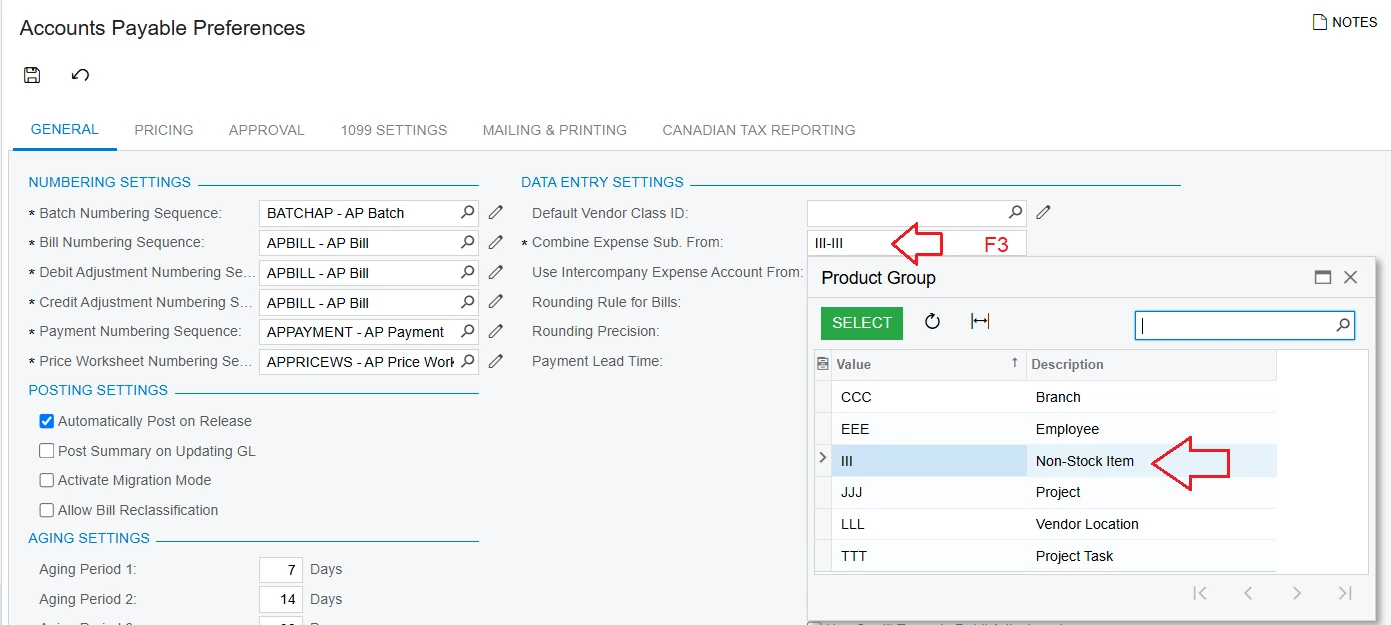Open lookup for Payment Numbering Sequence
This screenshot has height=625, width=1391.
[467, 331]
